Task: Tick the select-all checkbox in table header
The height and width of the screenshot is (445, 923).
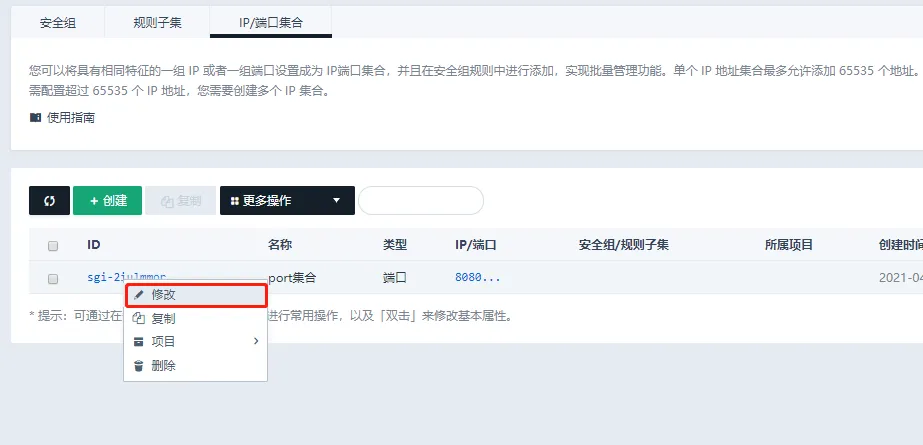Action: click(x=53, y=245)
